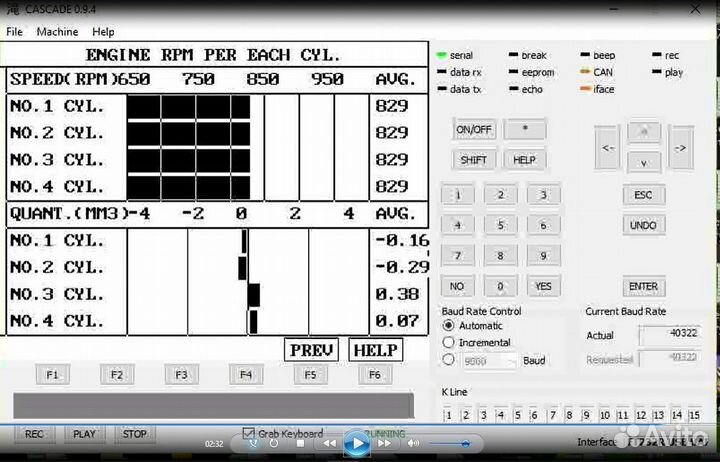Click the PREV label on scanner display
Viewport: 720px width, 462px height.
click(311, 350)
